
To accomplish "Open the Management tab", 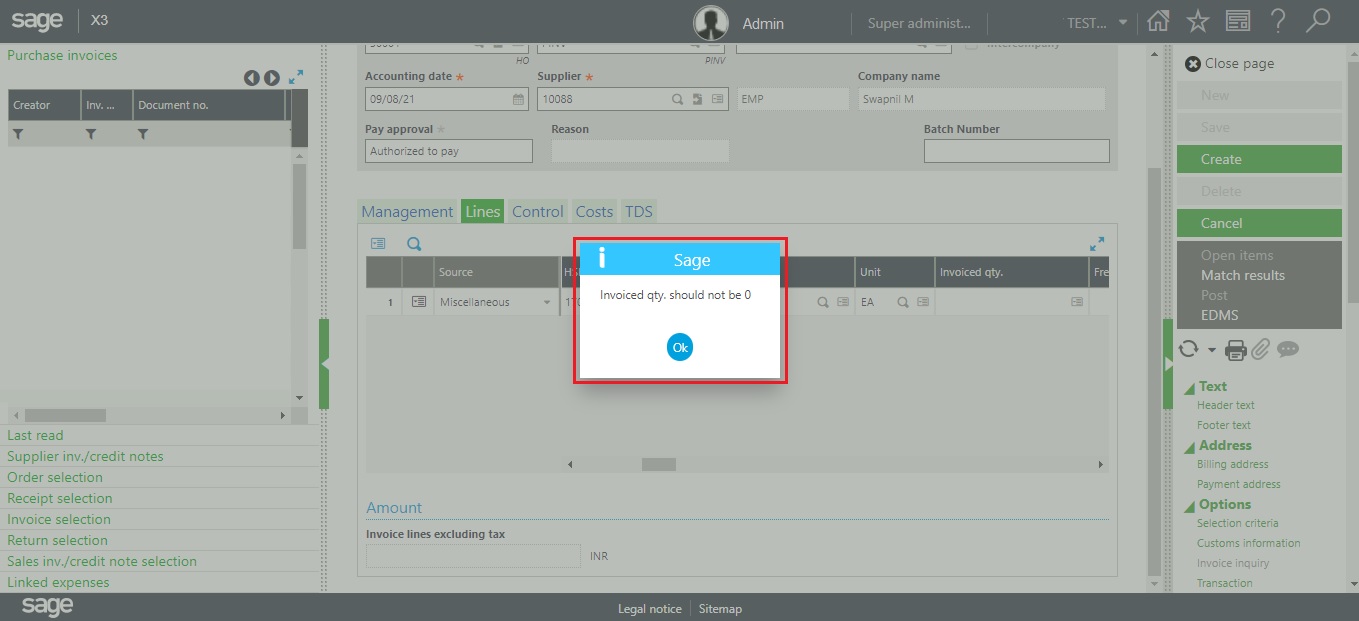I will (x=406, y=211).
